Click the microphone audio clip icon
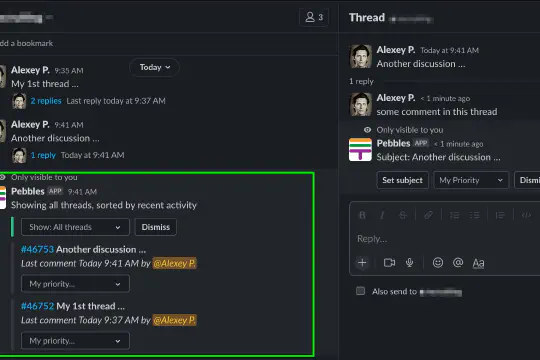Viewport: 540px width, 360px height. point(409,263)
